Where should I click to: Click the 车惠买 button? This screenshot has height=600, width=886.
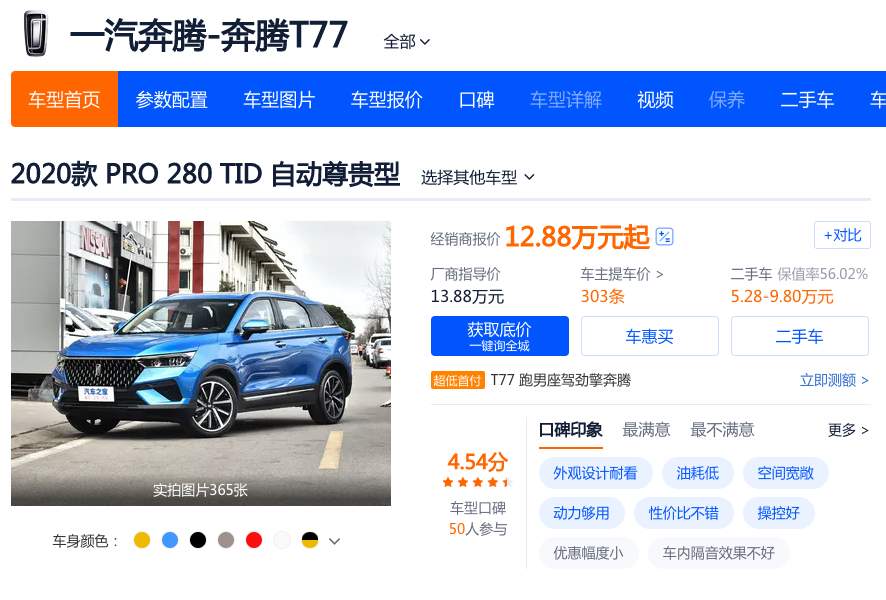click(650, 336)
